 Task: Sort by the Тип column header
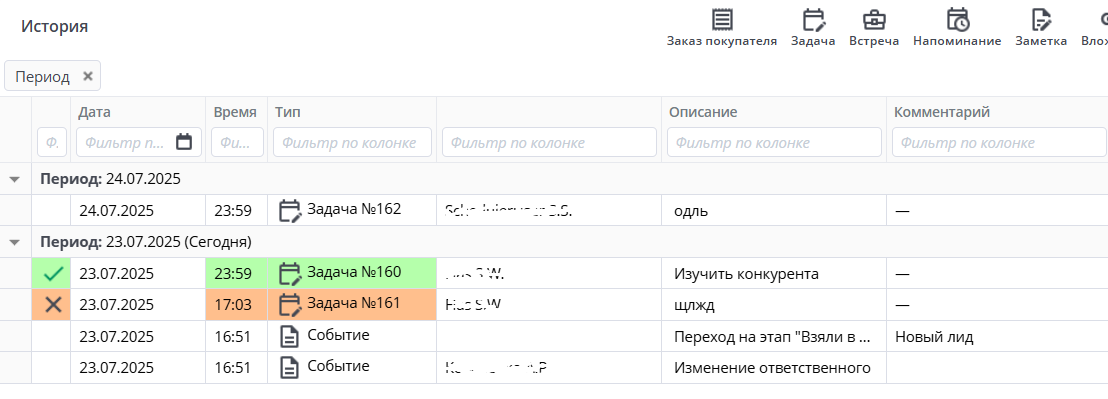(x=288, y=112)
